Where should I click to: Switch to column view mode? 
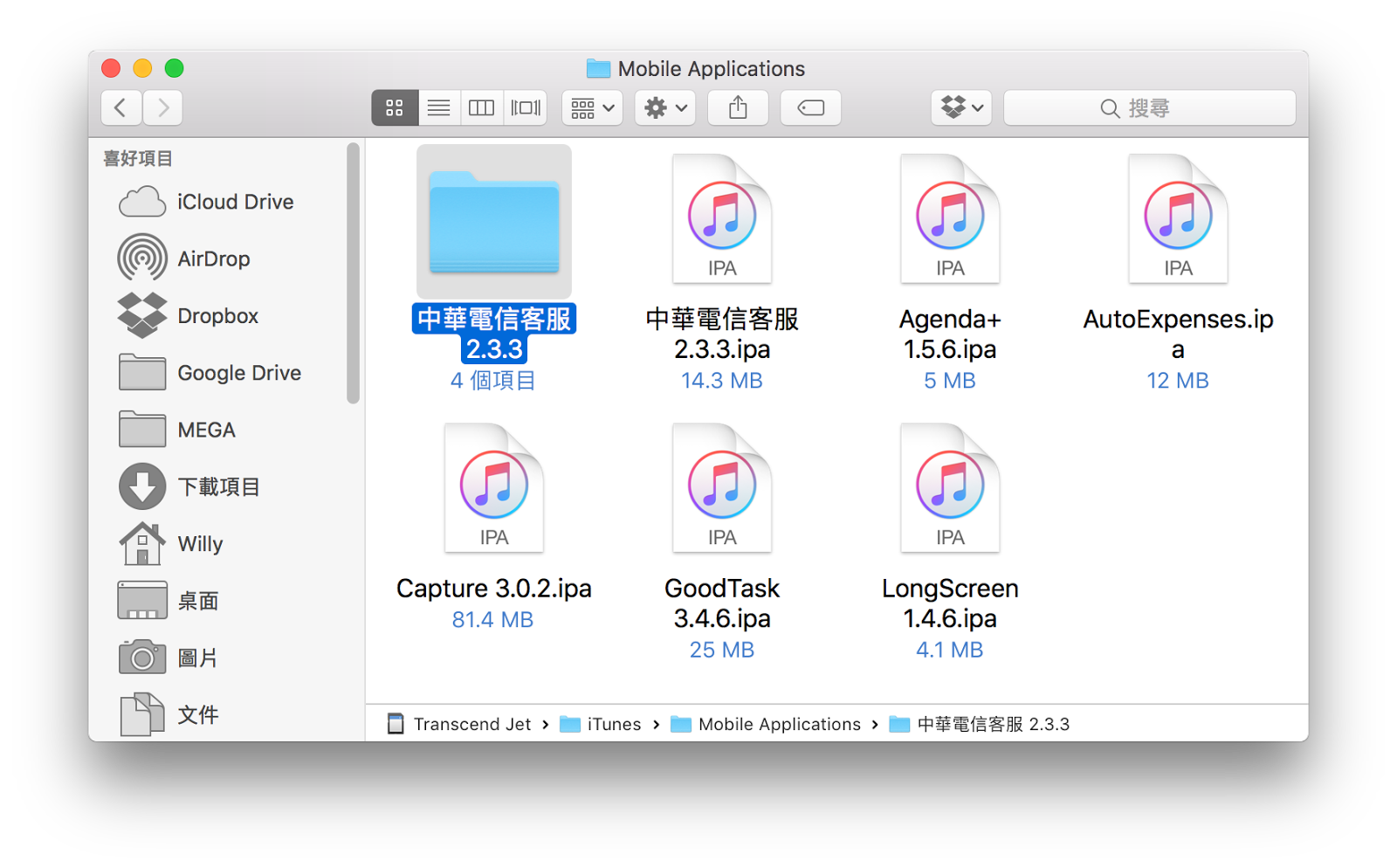pyautogui.click(x=481, y=107)
